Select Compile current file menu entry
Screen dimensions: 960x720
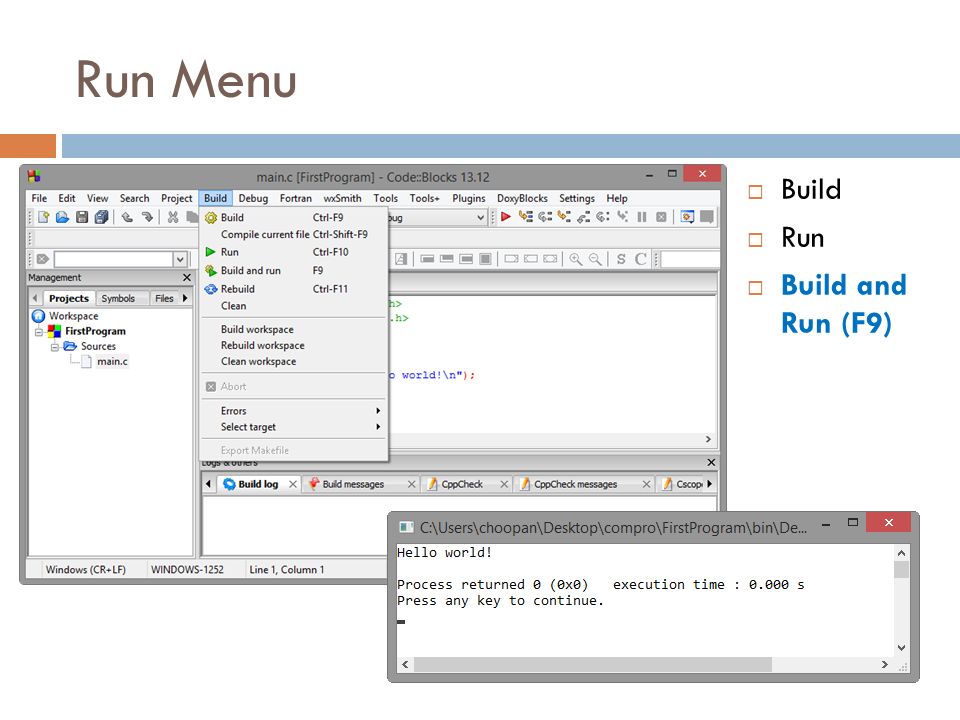tap(294, 234)
